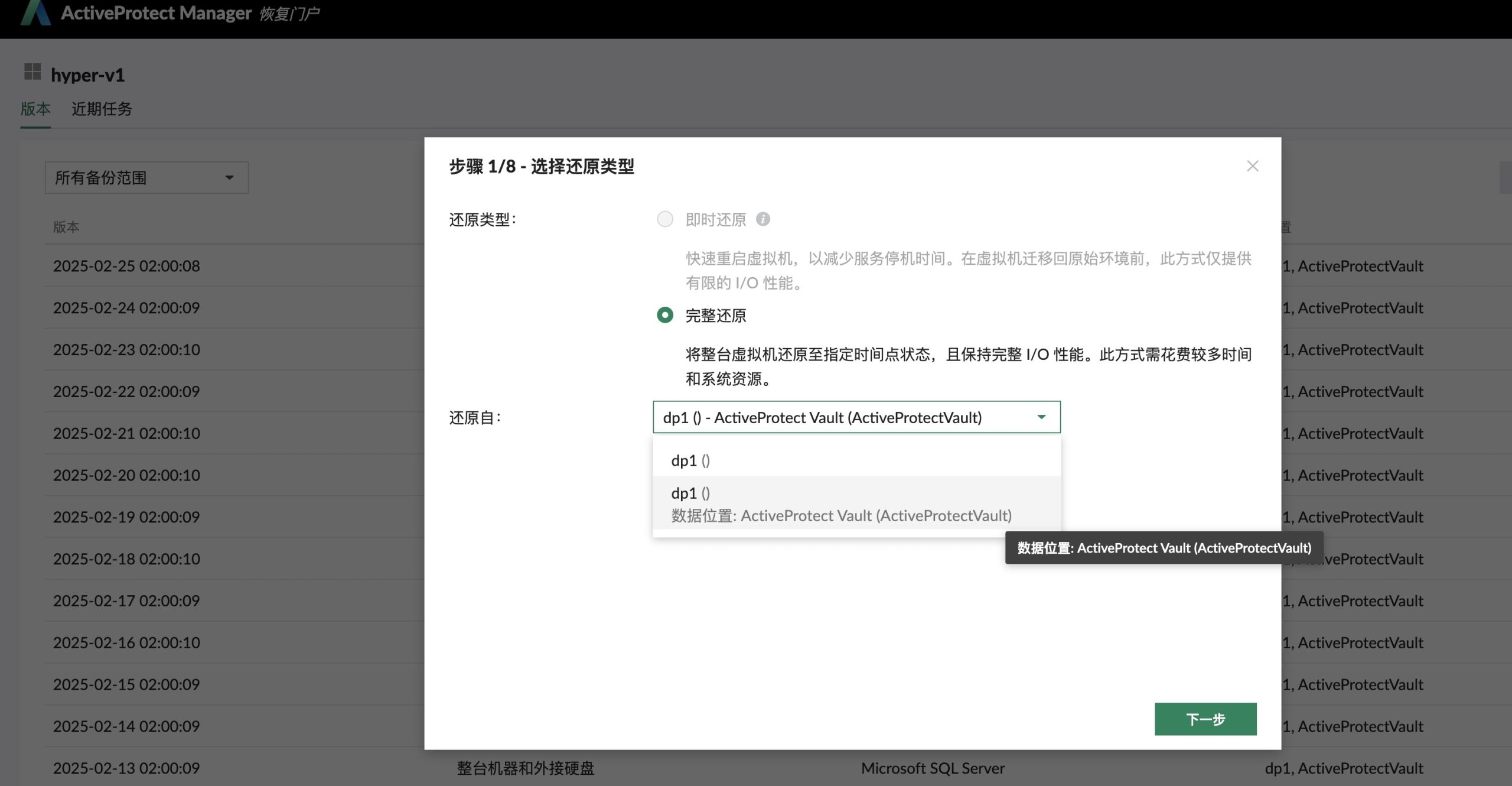Select version 2025-02-17 02:00:09
This screenshot has width=1512, height=786.
(126, 600)
